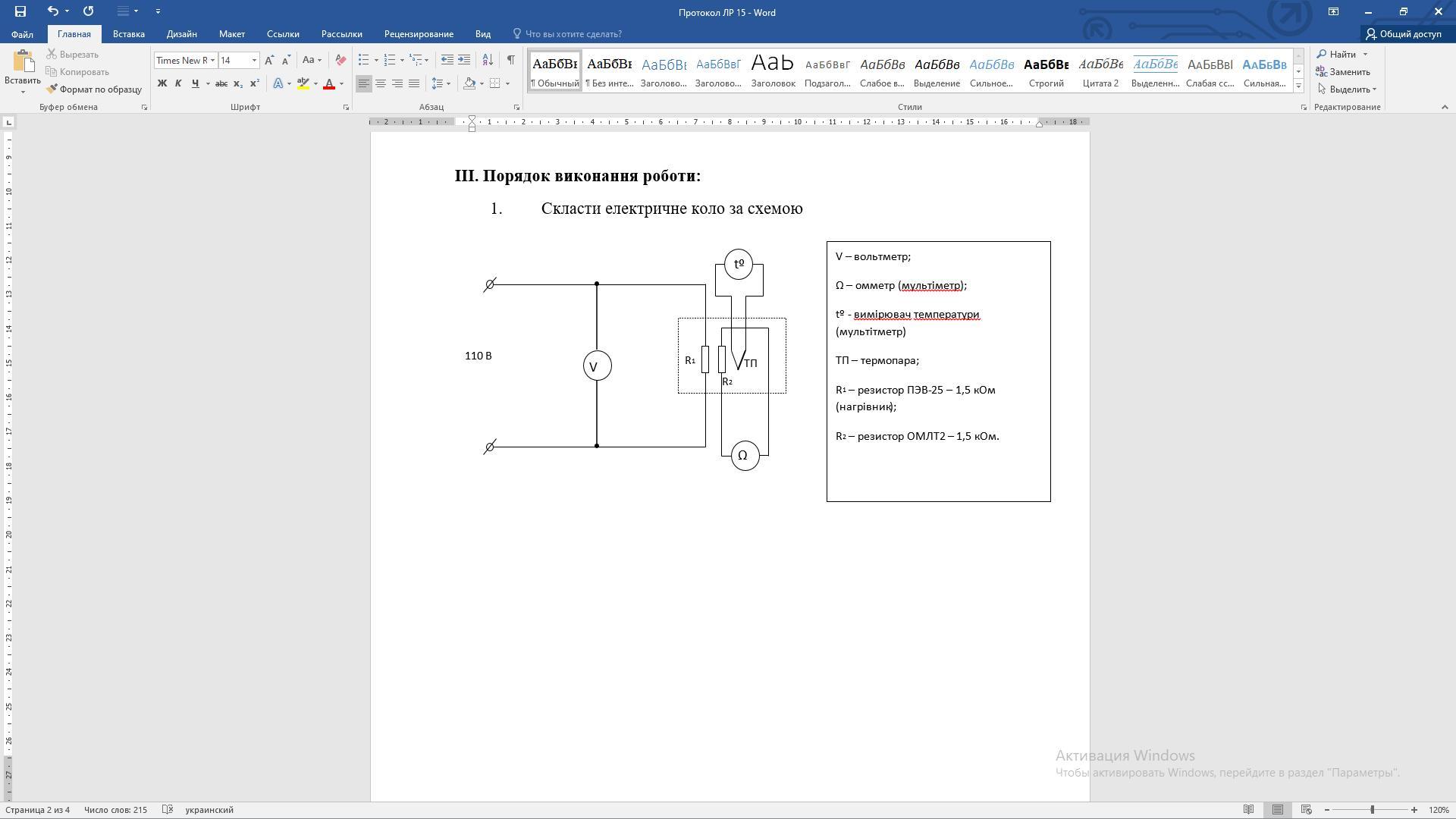This screenshot has width=1456, height=819.
Task: Toggle Italic formatting button
Action: click(178, 83)
